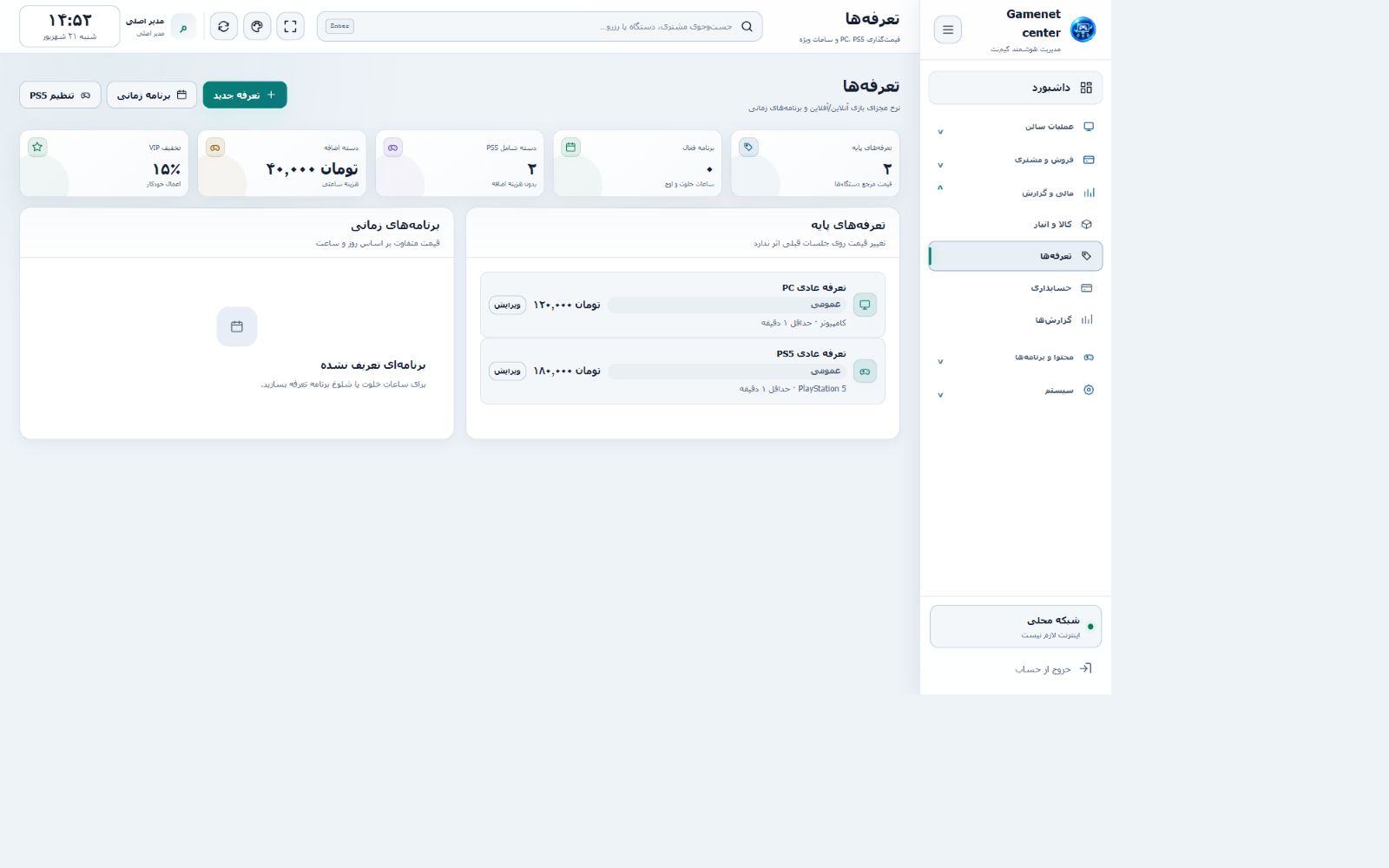The width and height of the screenshot is (1389, 868).
Task: Click monitor icon of تعرفه عادی PC row
Action: tap(865, 305)
